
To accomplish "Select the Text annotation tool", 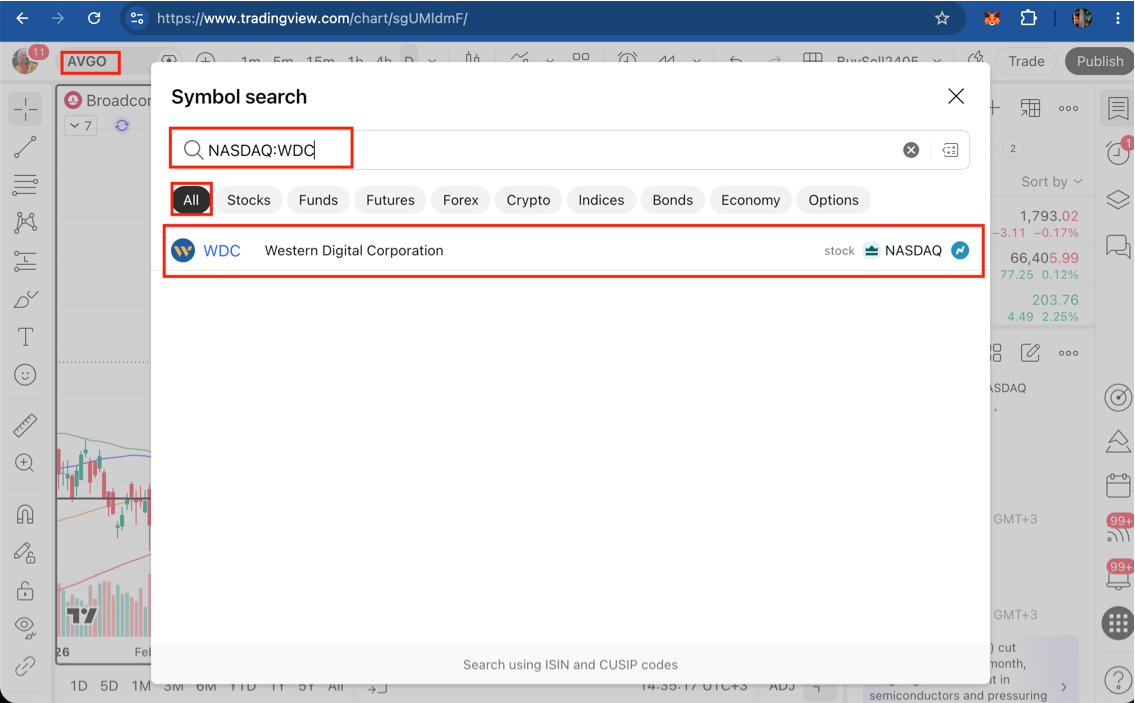I will [x=25, y=337].
